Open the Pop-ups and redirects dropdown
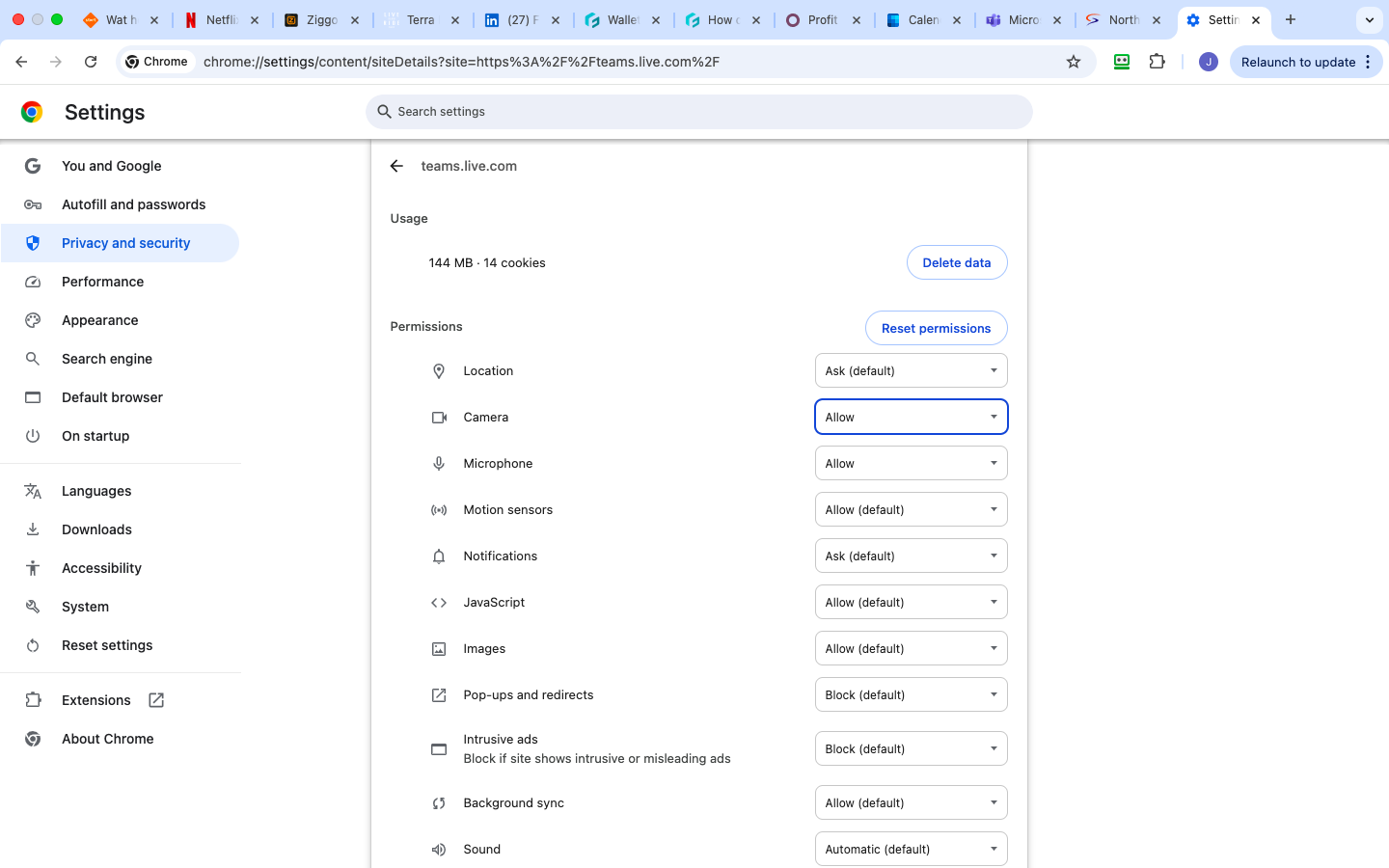The image size is (1389, 868). tap(911, 694)
